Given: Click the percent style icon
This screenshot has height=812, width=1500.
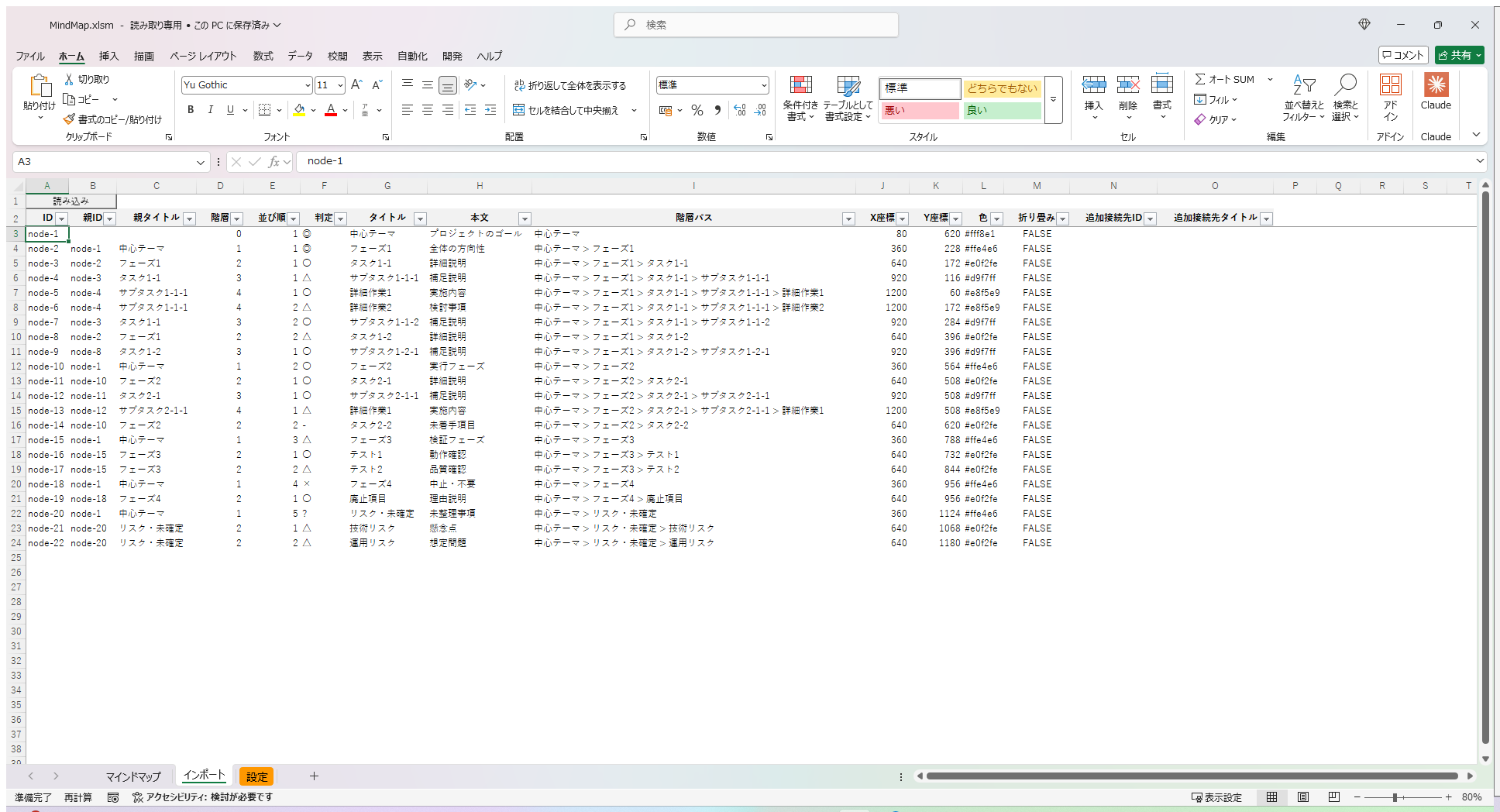Looking at the screenshot, I should pos(697,110).
